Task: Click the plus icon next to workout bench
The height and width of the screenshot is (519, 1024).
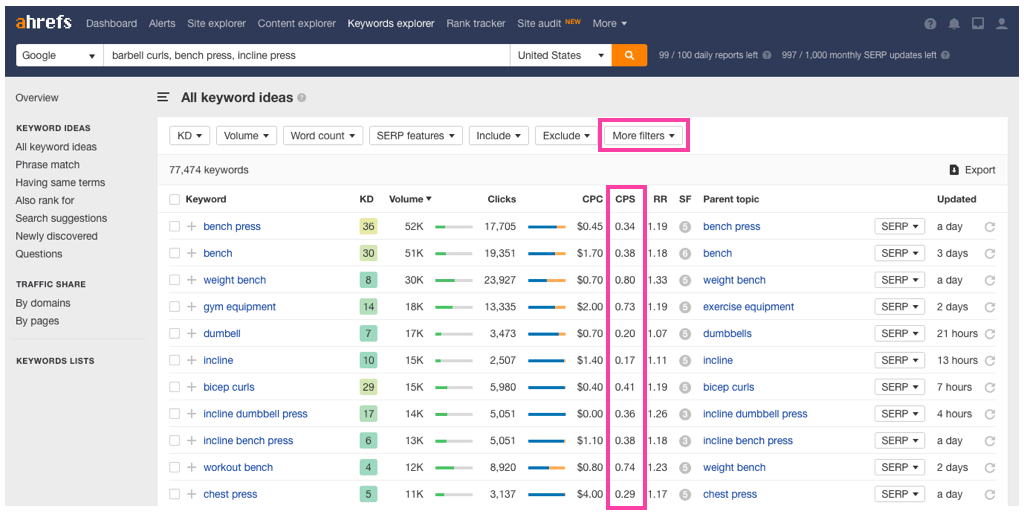Action: coord(191,467)
